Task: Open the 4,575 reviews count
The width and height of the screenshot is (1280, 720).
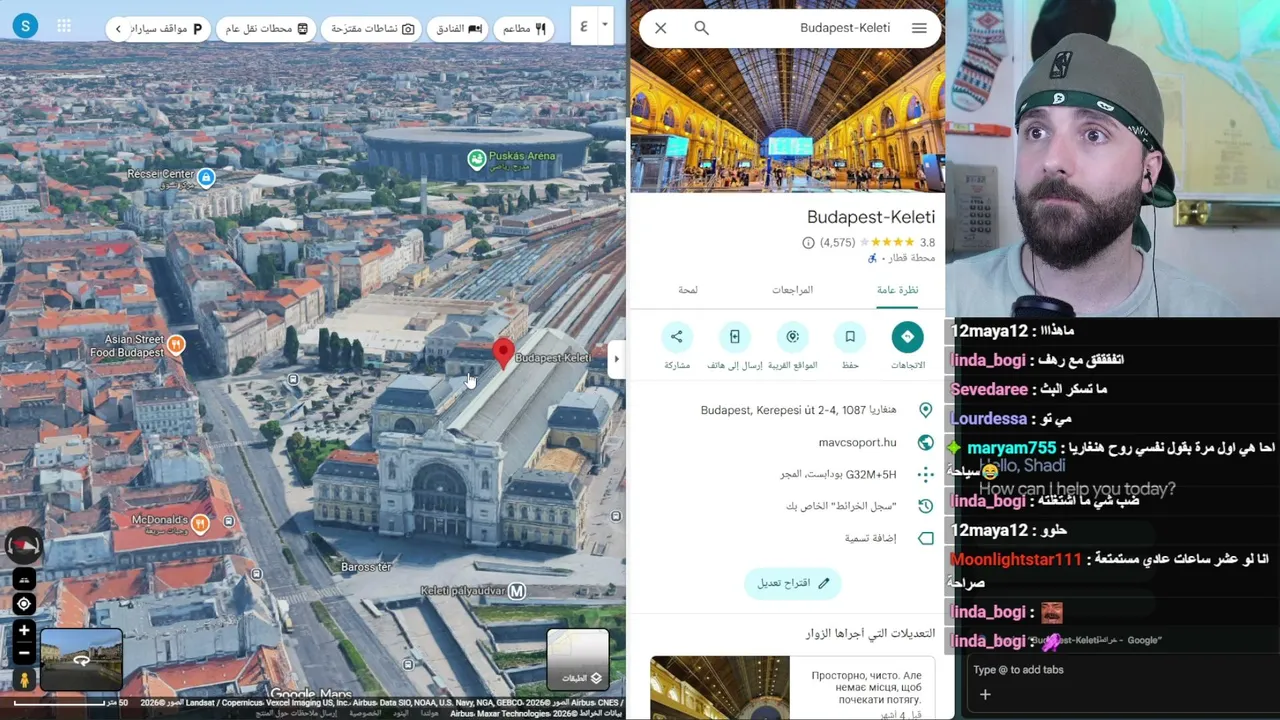Action: 838,243
